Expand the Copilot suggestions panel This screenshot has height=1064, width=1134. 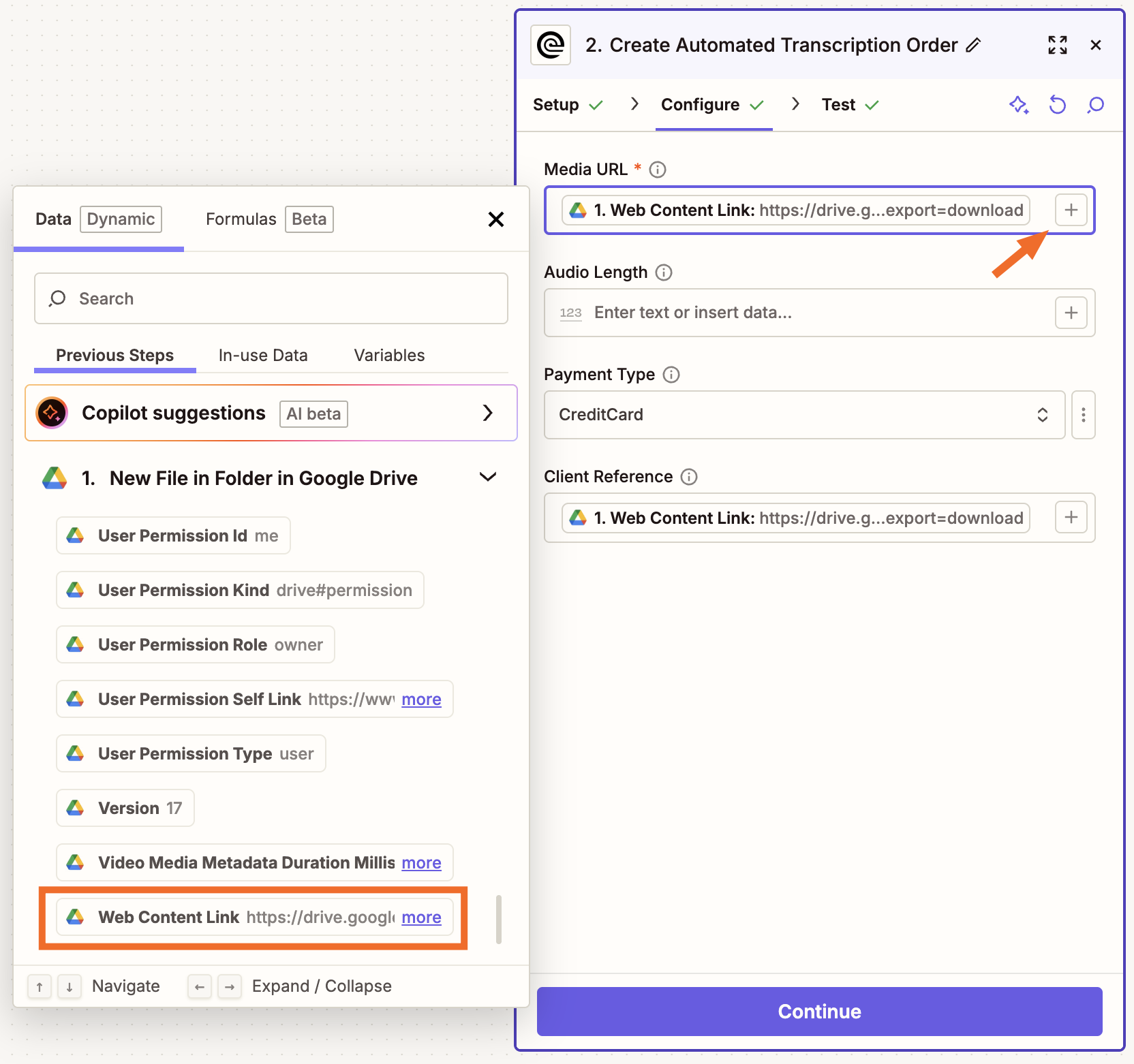click(487, 413)
